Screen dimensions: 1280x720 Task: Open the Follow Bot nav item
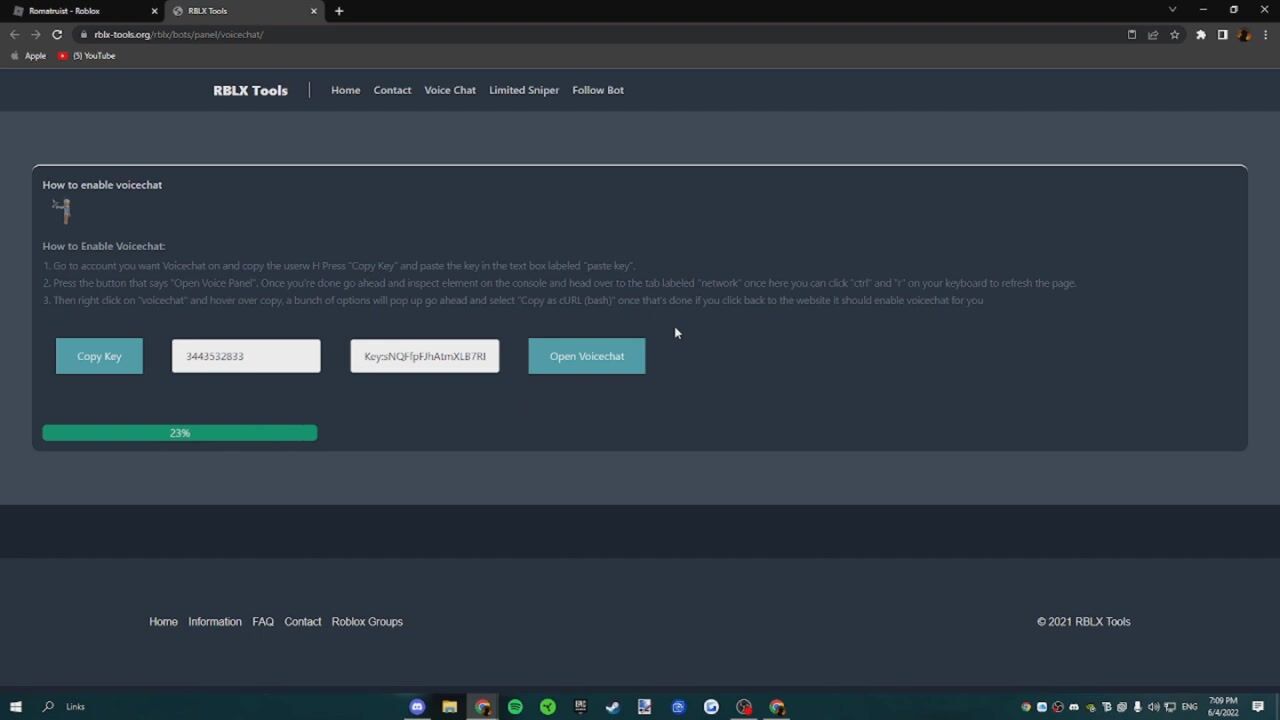[x=598, y=90]
